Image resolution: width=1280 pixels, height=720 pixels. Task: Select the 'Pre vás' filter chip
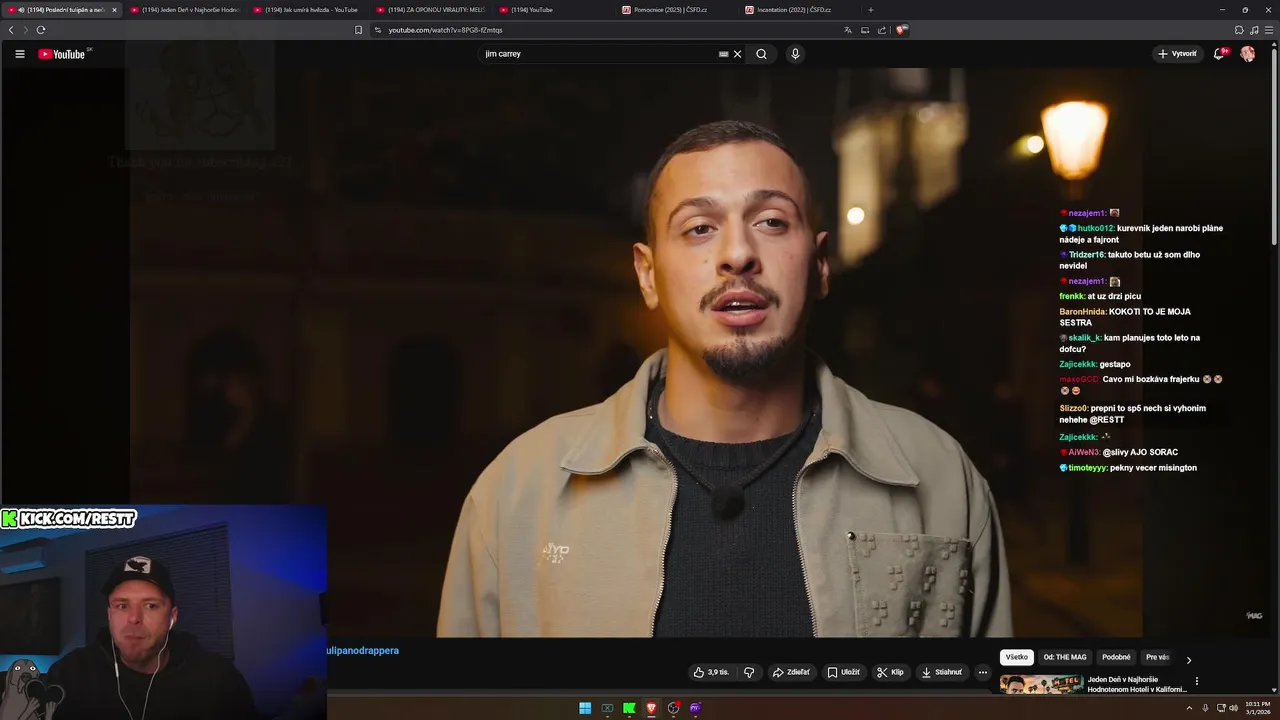(1157, 657)
